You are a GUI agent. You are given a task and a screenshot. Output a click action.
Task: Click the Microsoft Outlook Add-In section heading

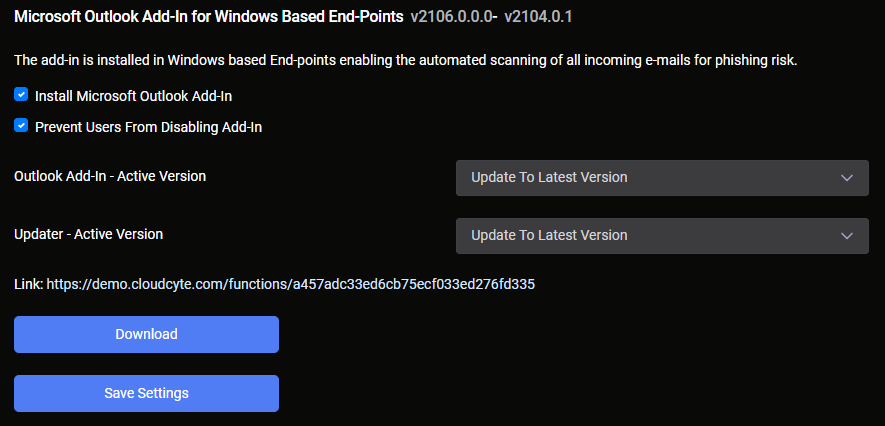point(208,17)
